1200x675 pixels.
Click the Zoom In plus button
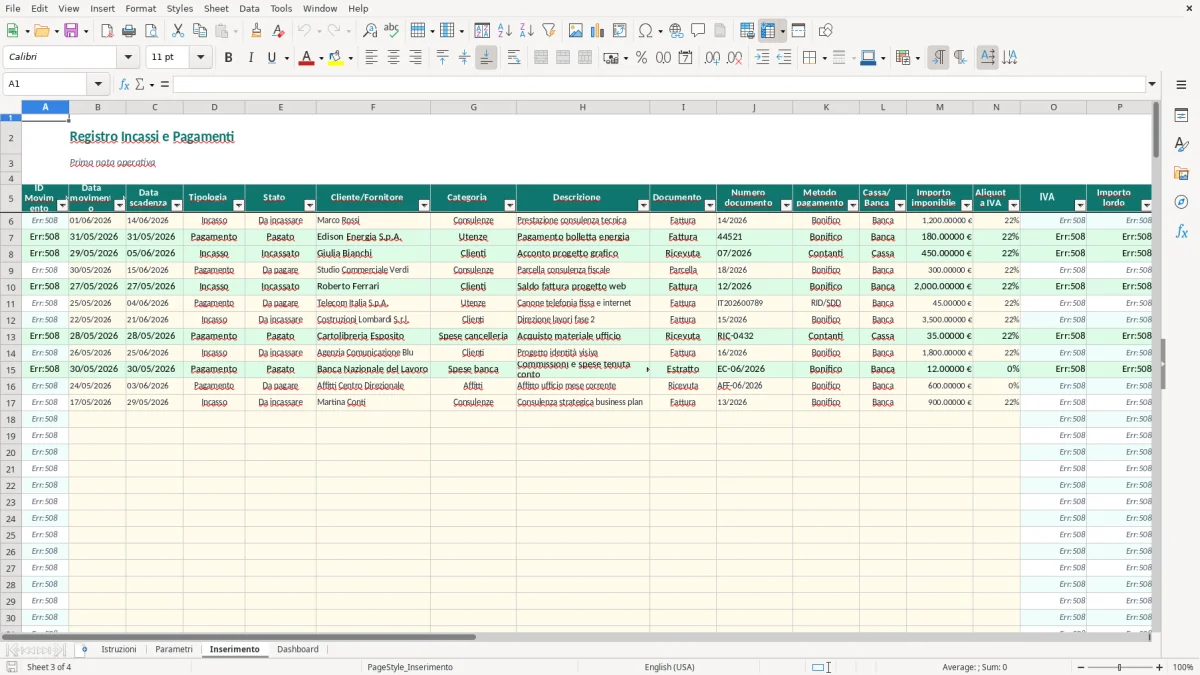point(1160,667)
